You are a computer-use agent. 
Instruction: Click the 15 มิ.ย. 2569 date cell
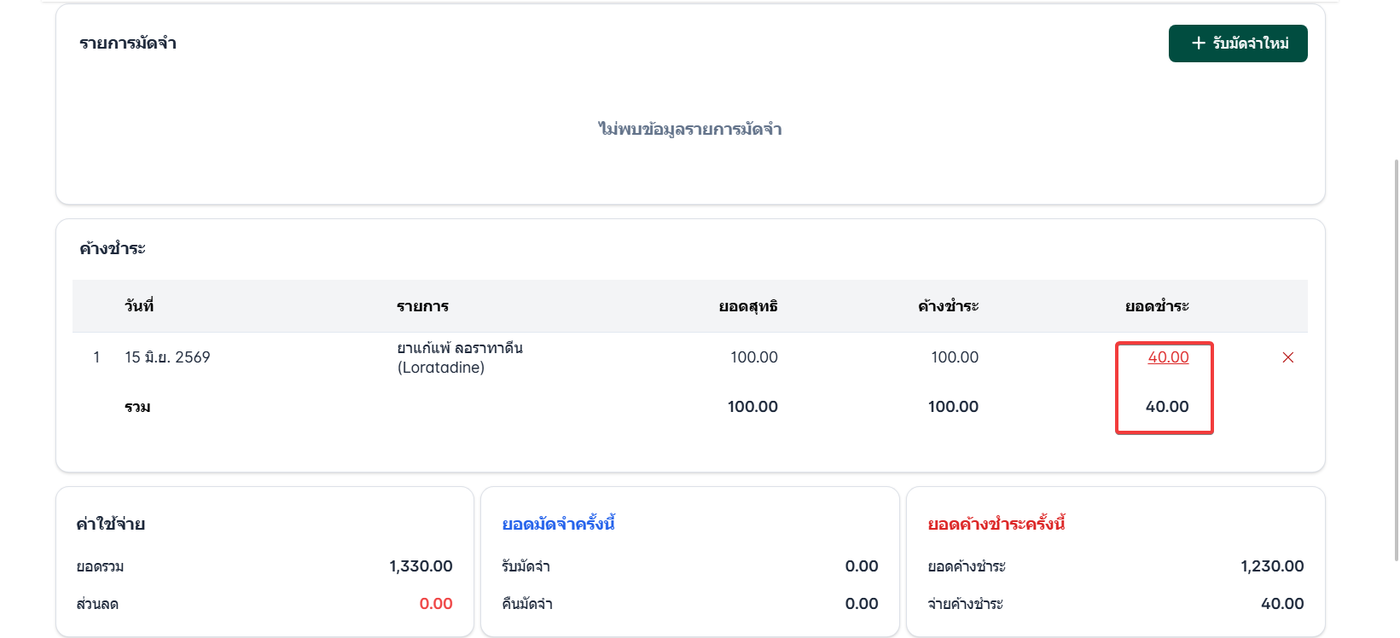167,357
